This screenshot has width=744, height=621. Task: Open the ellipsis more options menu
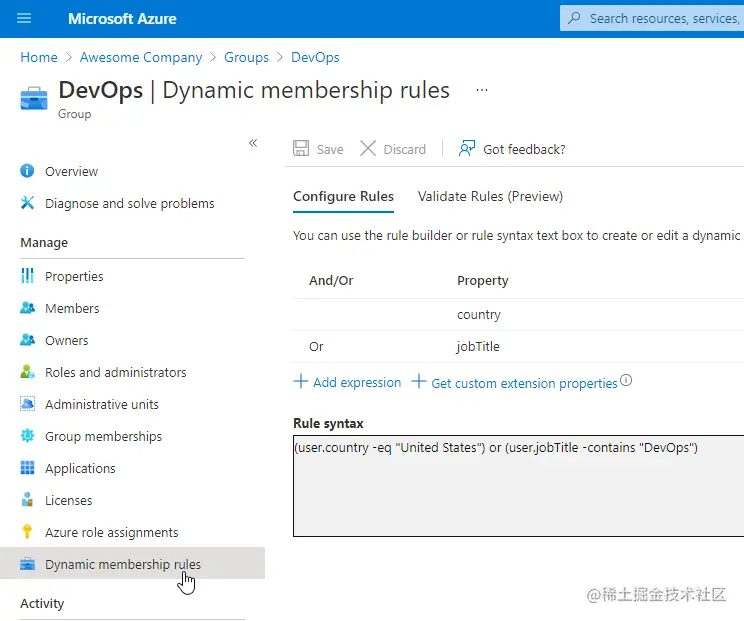tap(482, 90)
